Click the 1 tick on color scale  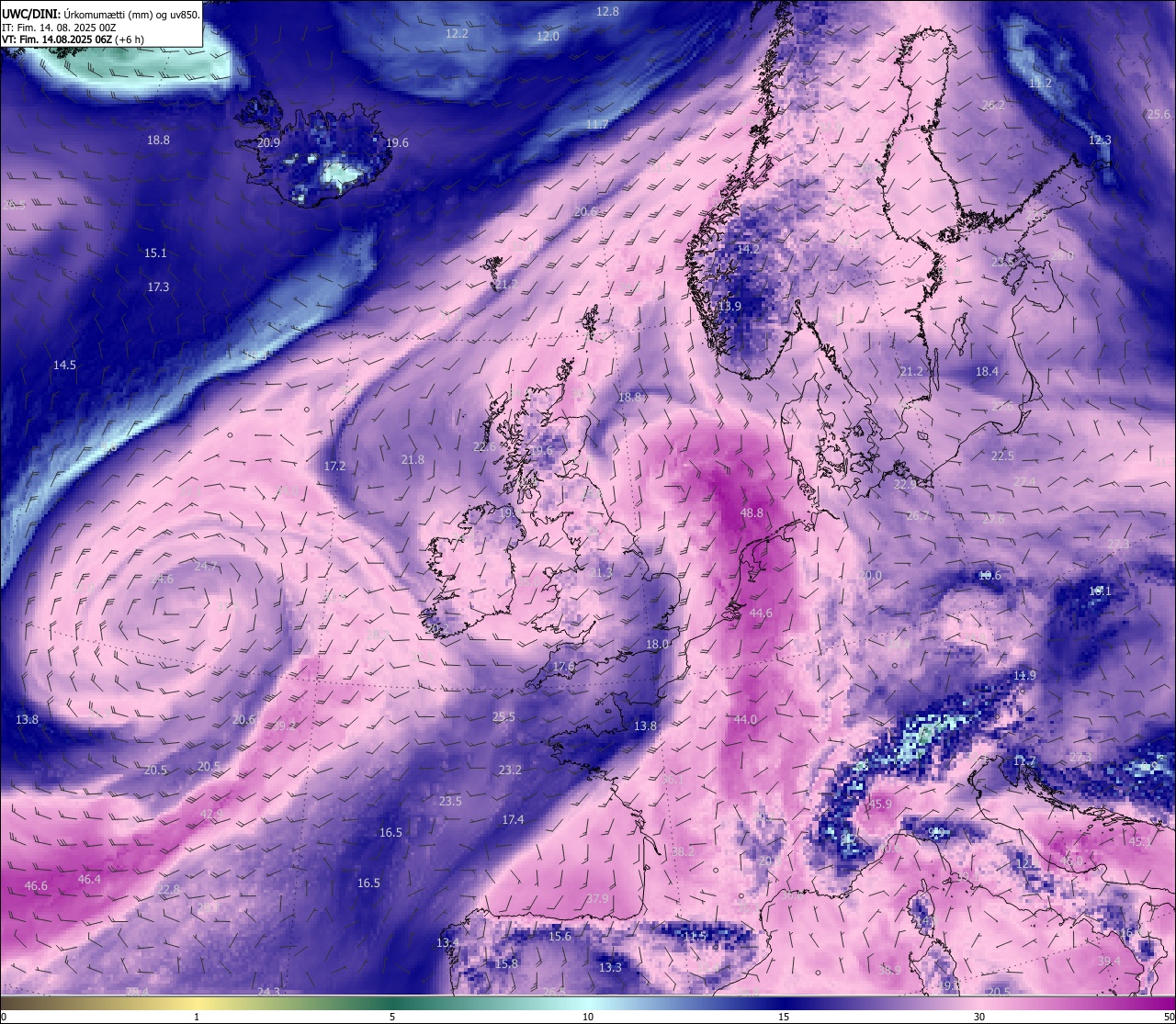(x=197, y=1018)
